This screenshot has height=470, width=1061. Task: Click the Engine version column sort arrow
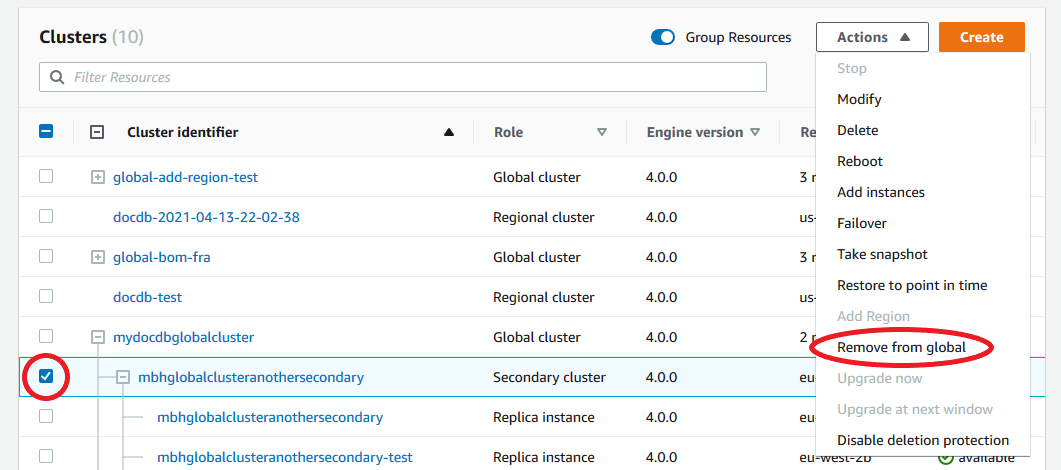point(755,132)
